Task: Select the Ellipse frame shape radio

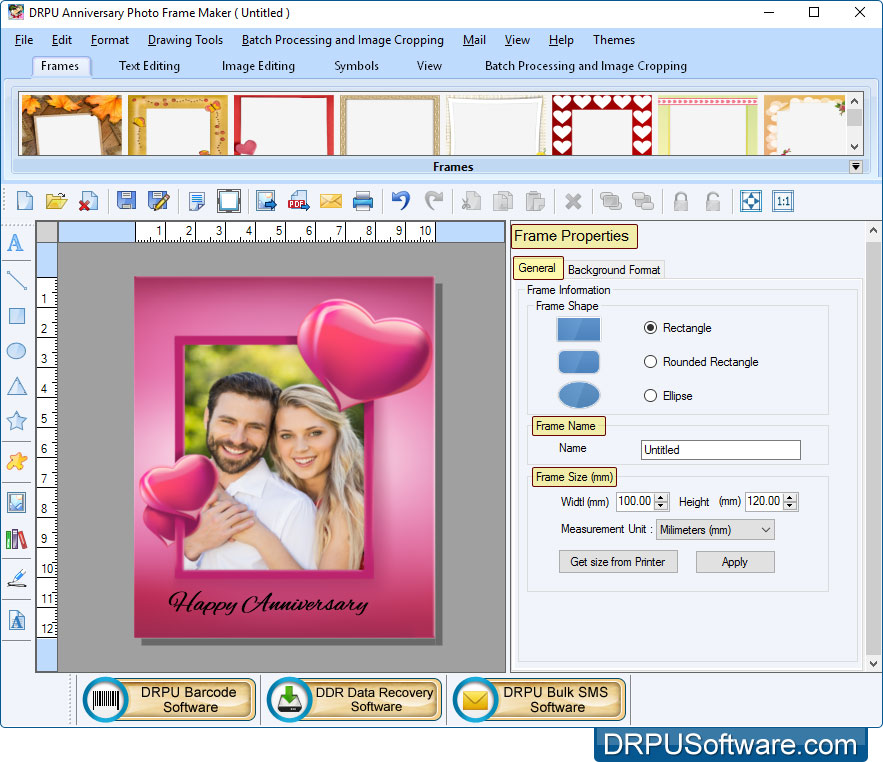Action: 650,395
